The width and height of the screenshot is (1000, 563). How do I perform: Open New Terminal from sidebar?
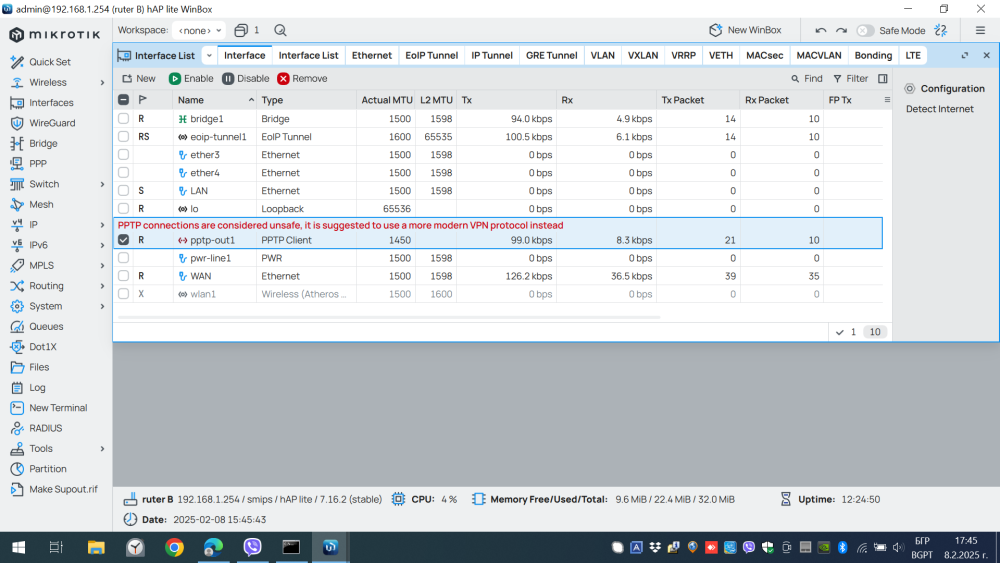(57, 408)
